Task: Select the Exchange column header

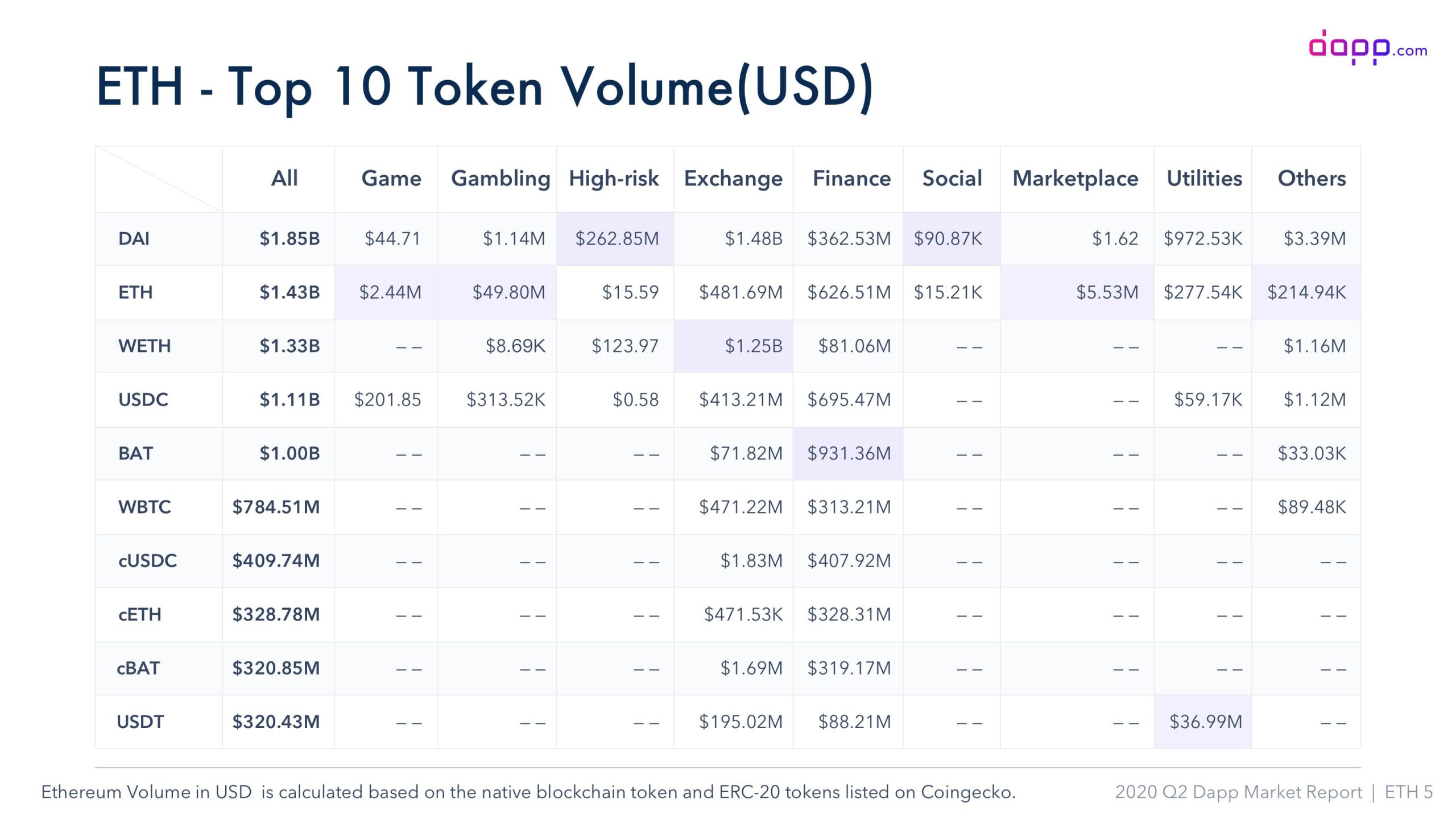Action: coord(733,179)
